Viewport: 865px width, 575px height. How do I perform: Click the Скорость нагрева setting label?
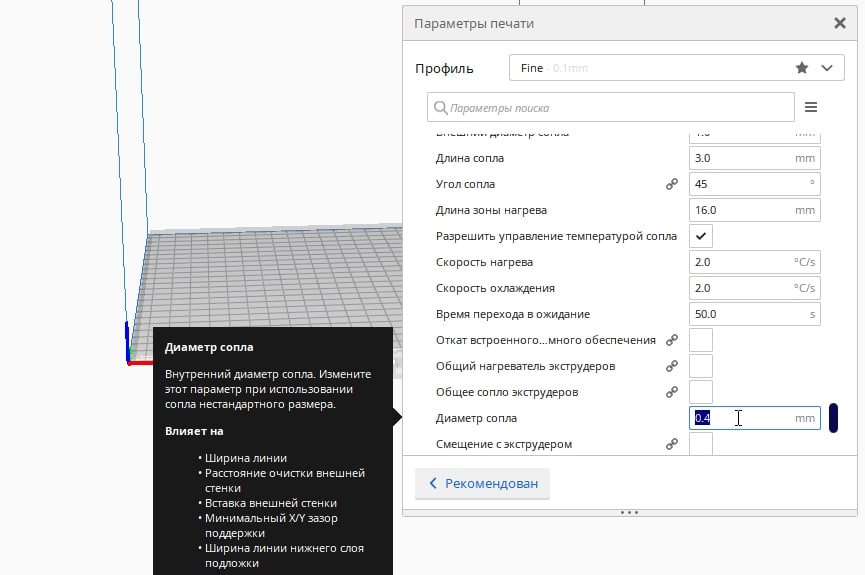484,262
